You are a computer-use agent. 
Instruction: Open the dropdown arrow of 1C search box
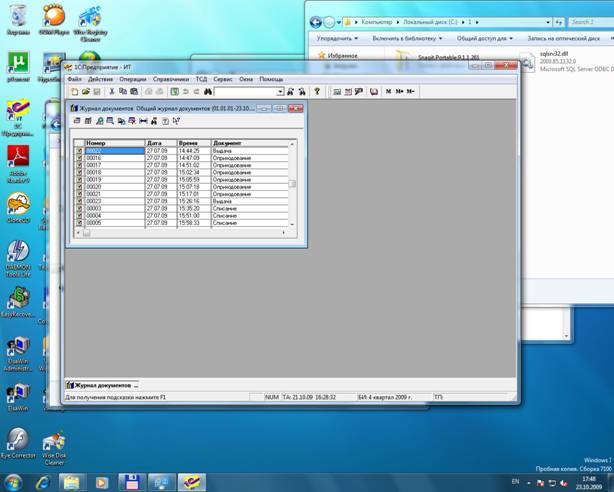coord(280,92)
